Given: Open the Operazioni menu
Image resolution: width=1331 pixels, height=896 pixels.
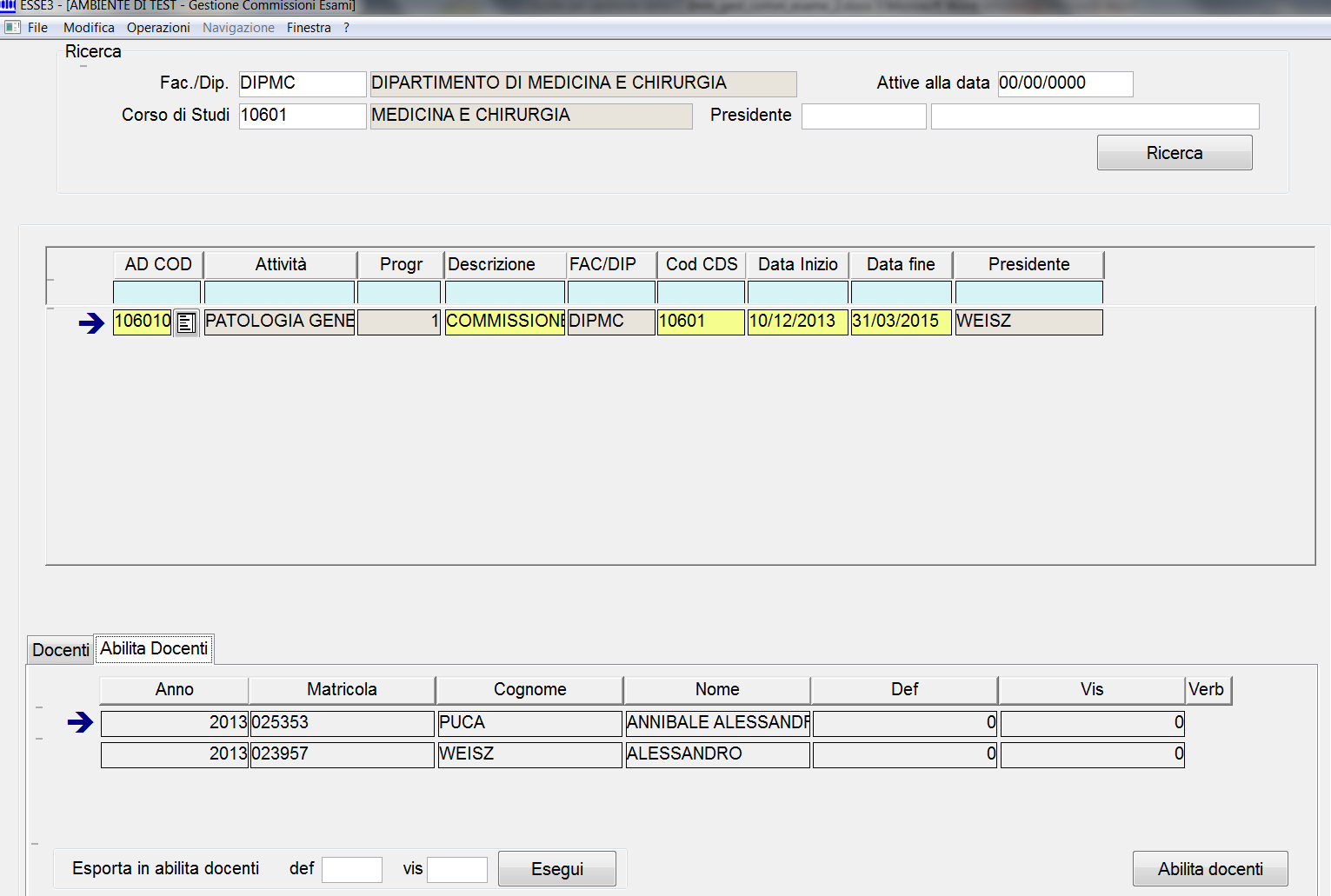Looking at the screenshot, I should tap(158, 28).
